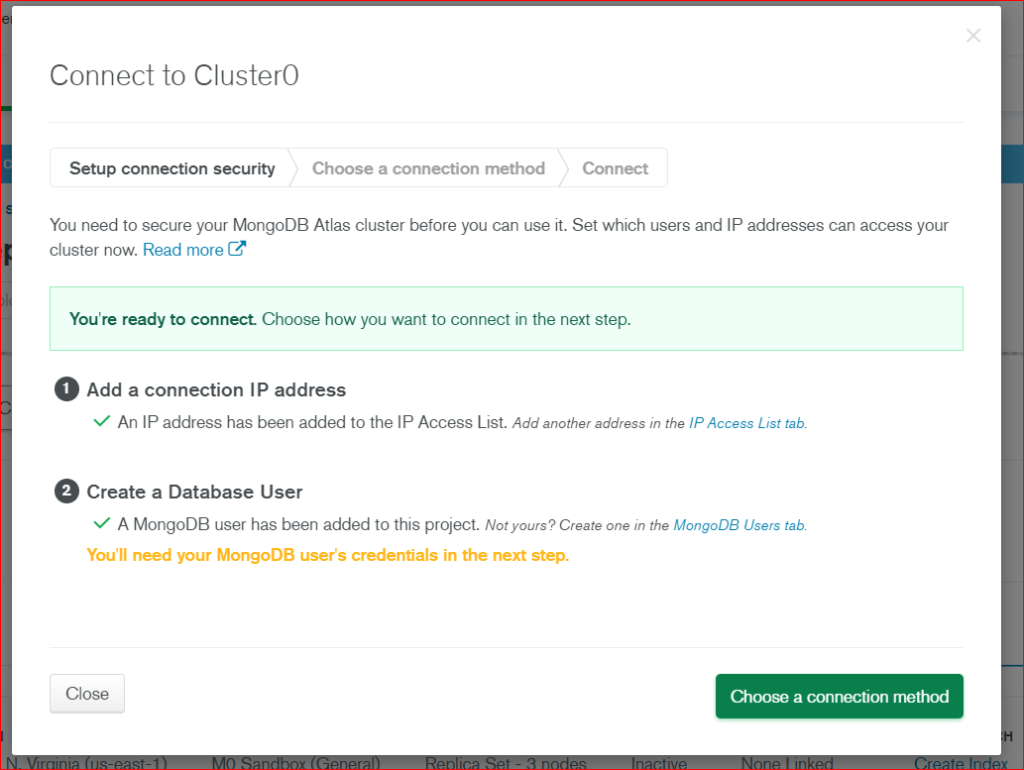Select the Setup connection security step
The height and width of the screenshot is (770, 1024).
tap(171, 168)
